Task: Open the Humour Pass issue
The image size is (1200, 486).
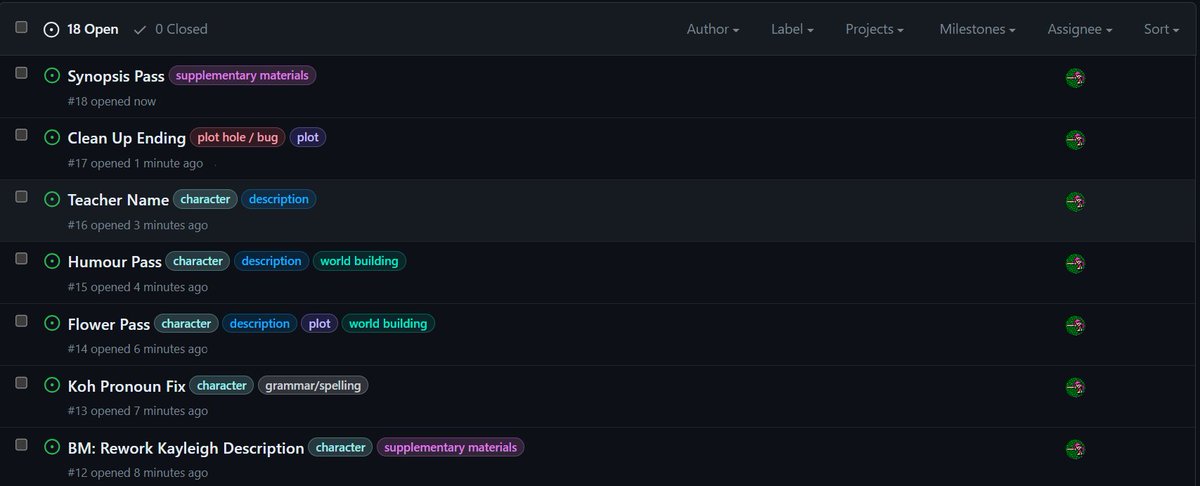Action: (114, 263)
